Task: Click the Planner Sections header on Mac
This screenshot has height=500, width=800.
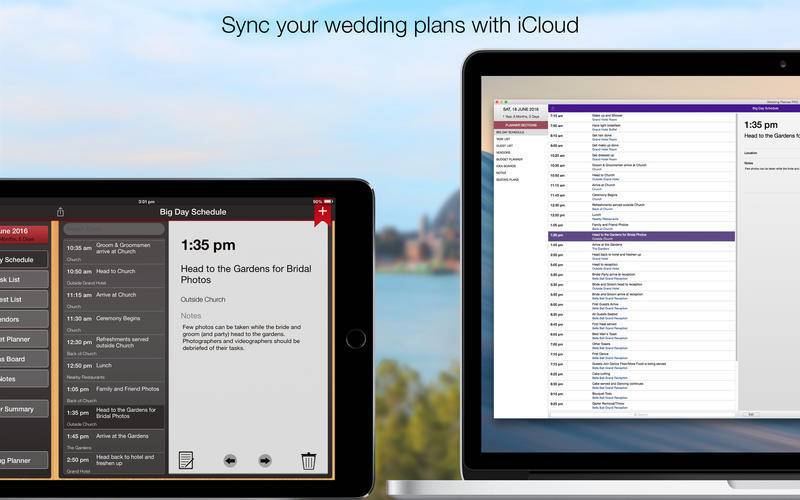Action: pyautogui.click(x=521, y=125)
